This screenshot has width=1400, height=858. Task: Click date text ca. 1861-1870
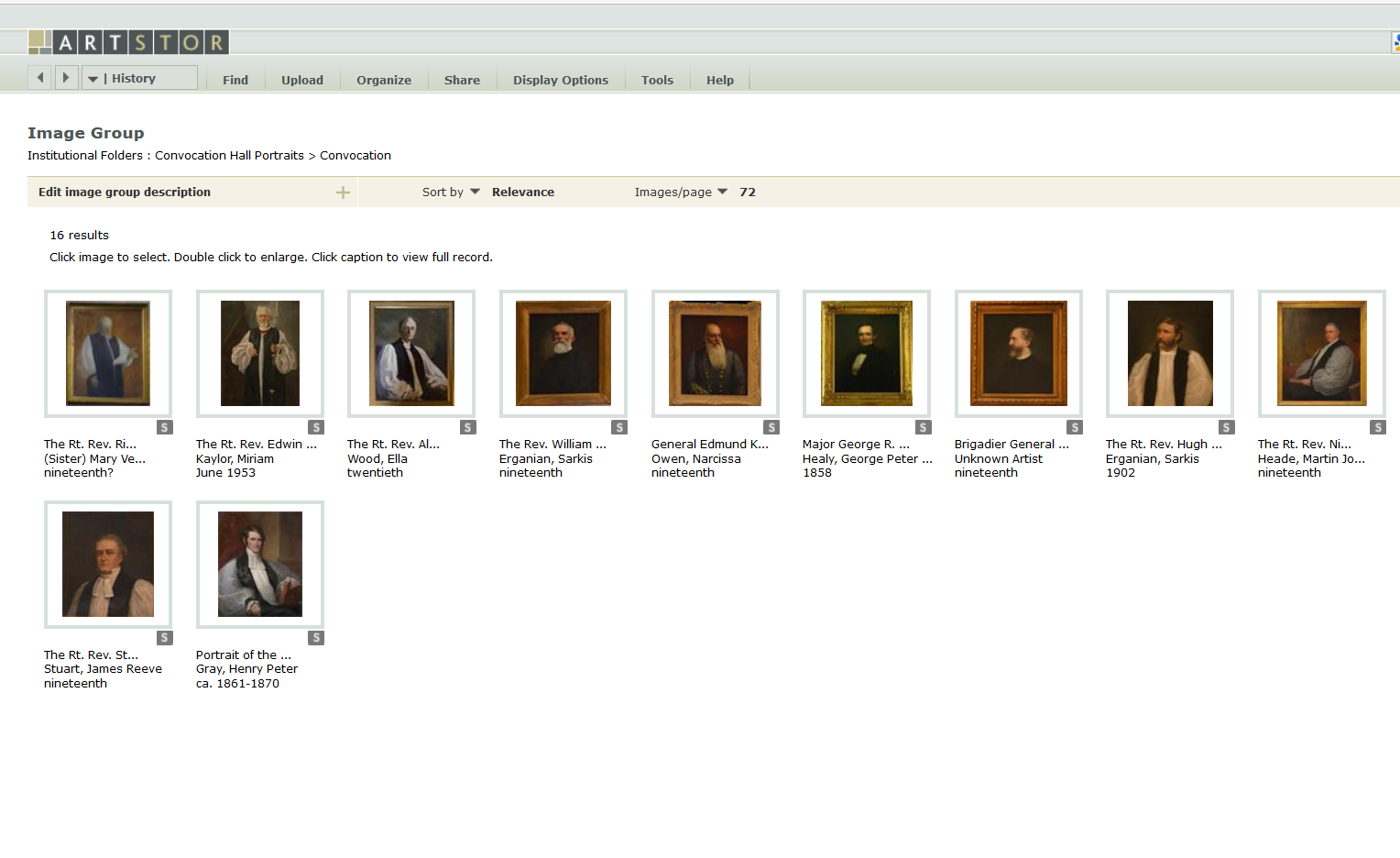pyautogui.click(x=237, y=683)
